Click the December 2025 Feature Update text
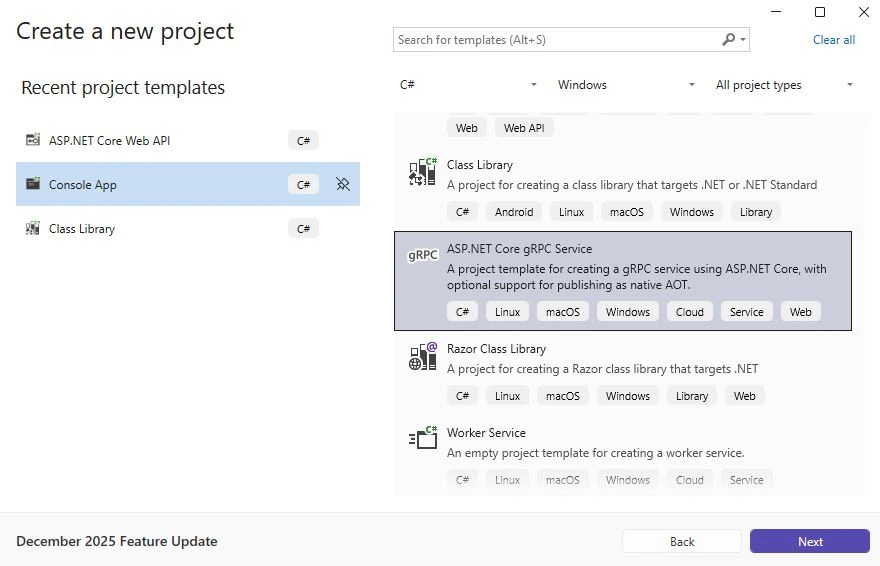 coord(117,541)
